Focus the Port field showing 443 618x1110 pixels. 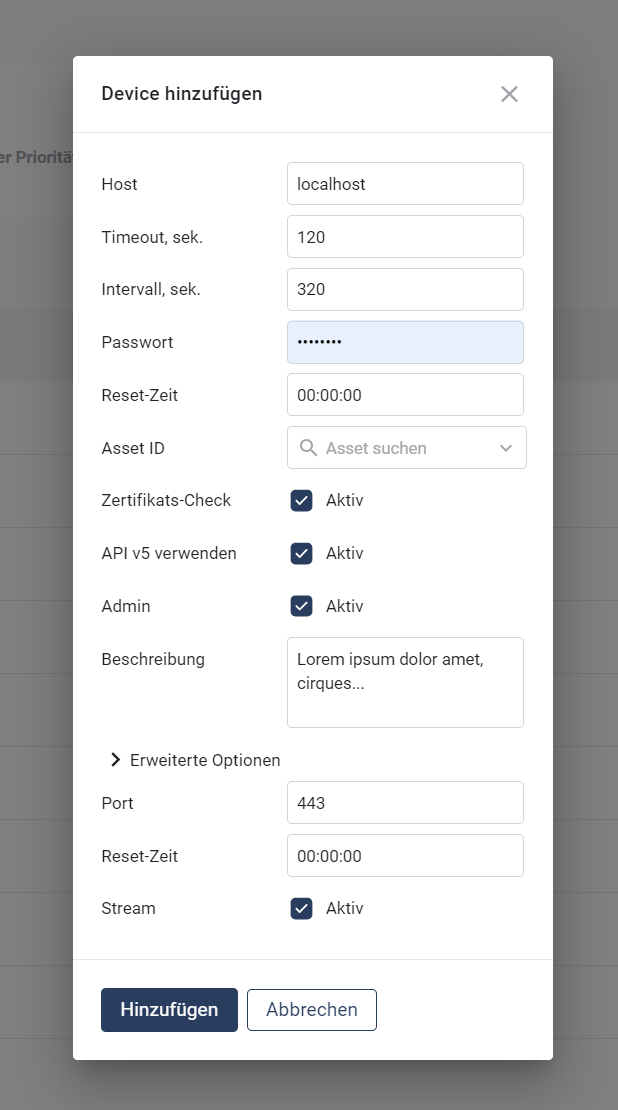point(405,803)
